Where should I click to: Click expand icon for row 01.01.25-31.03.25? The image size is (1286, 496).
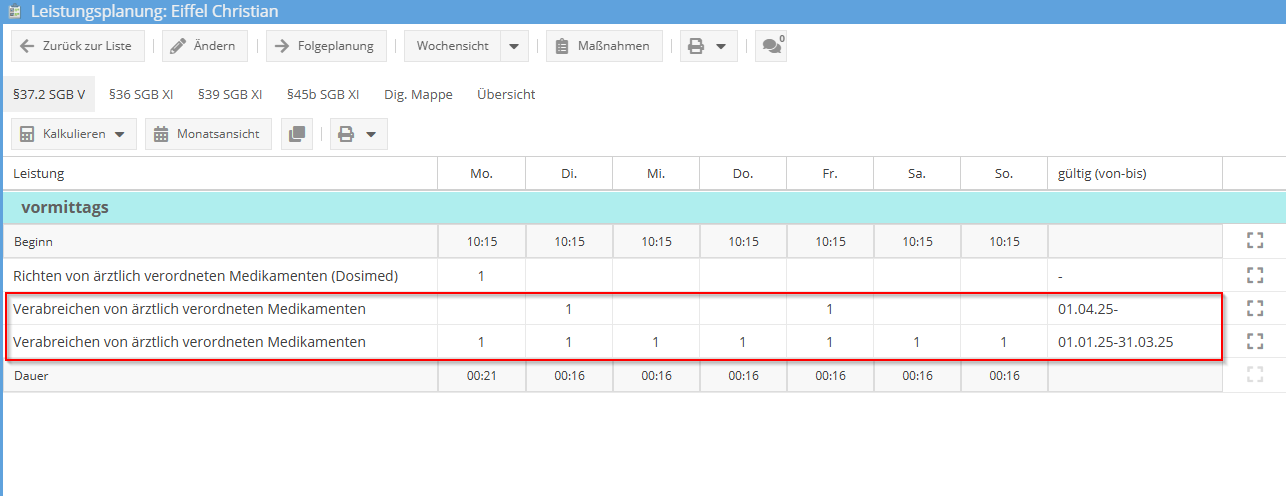(x=1255, y=341)
